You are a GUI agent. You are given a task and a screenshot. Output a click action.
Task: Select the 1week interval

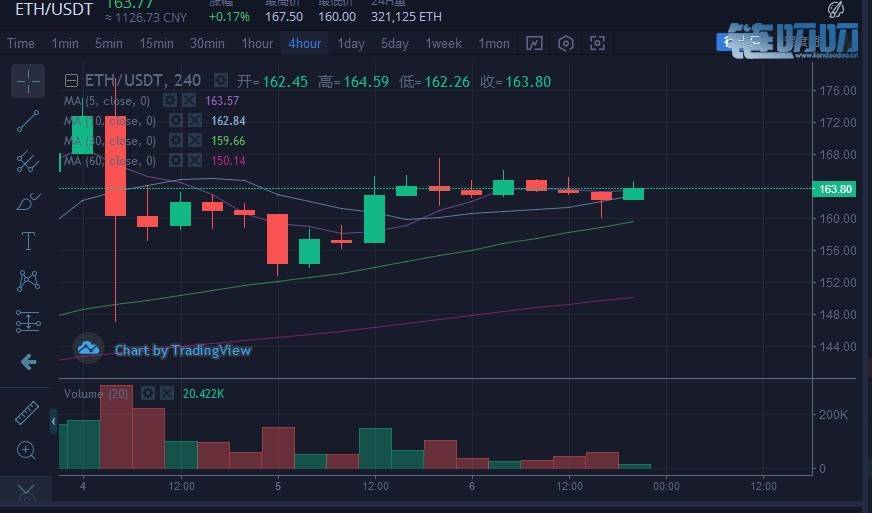click(x=444, y=43)
